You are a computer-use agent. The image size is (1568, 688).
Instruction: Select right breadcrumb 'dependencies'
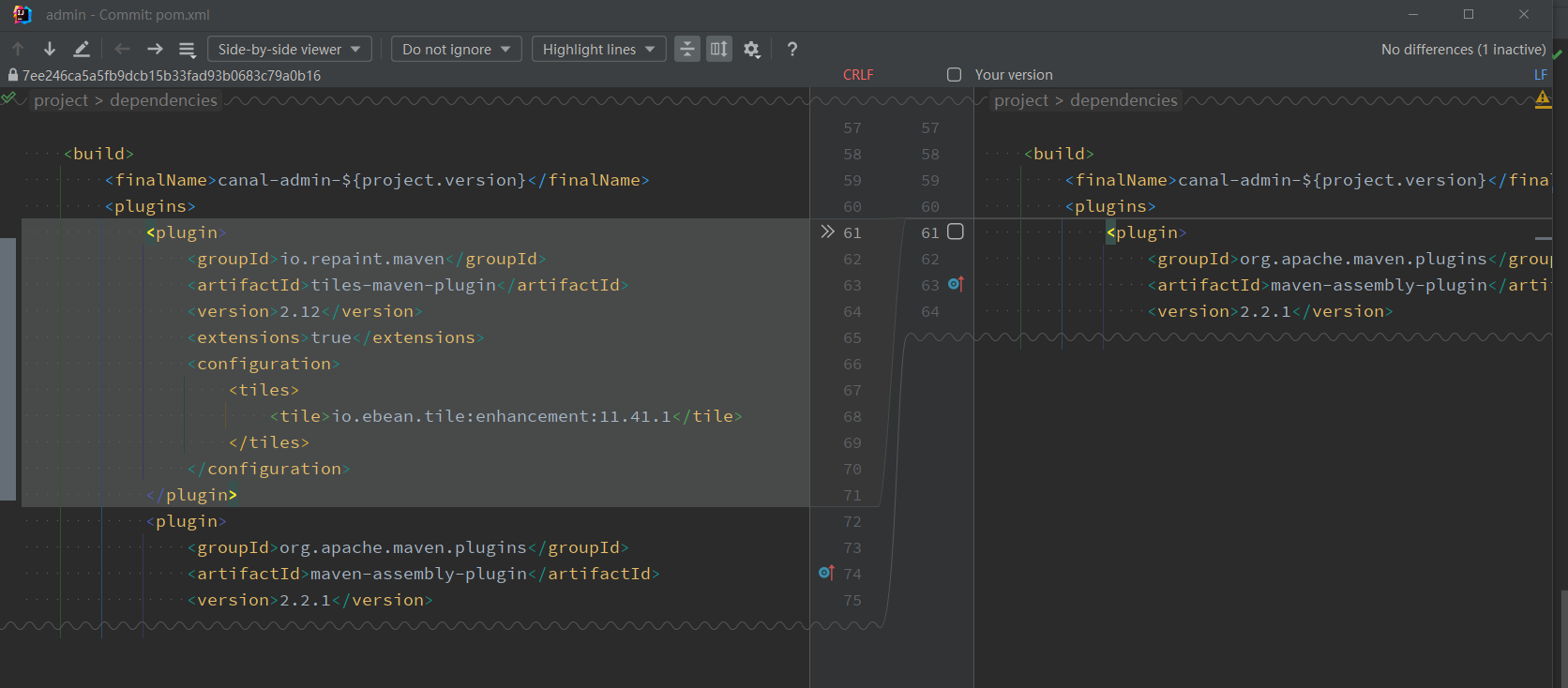pyautogui.click(x=1123, y=100)
